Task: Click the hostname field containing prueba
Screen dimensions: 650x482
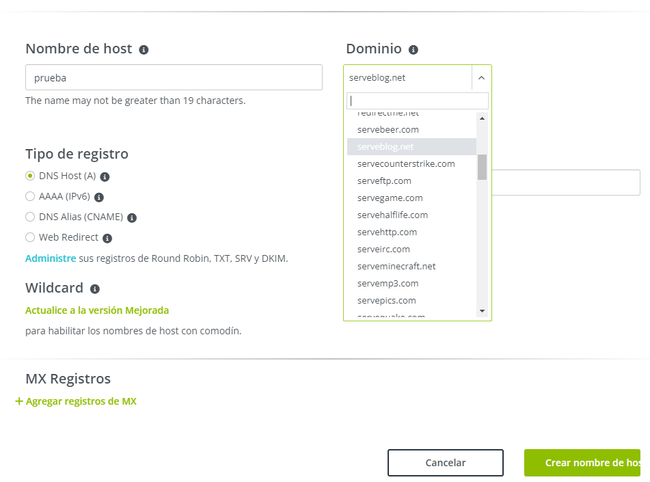Action: 173,77
